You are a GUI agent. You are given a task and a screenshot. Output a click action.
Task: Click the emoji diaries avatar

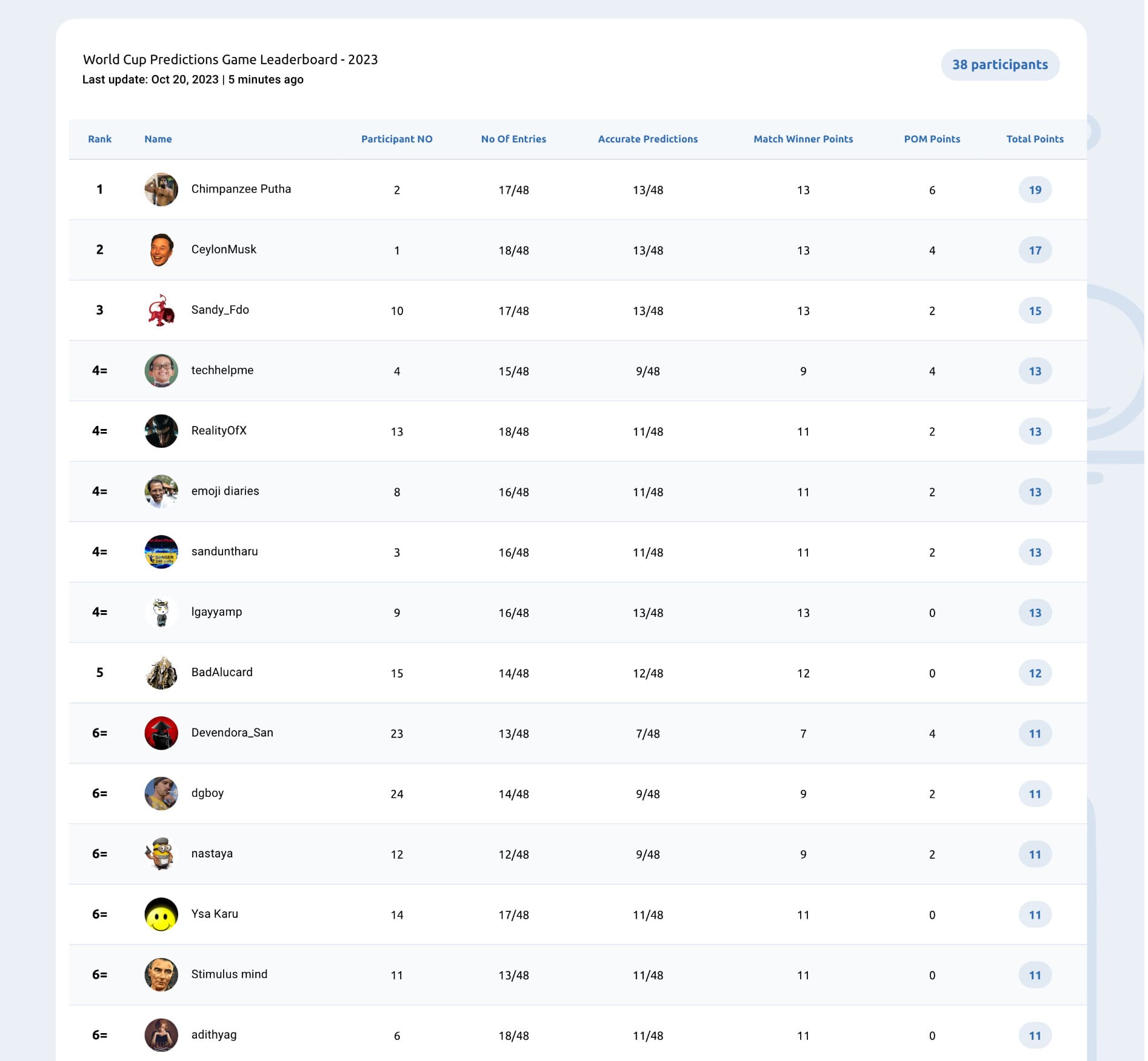(161, 491)
